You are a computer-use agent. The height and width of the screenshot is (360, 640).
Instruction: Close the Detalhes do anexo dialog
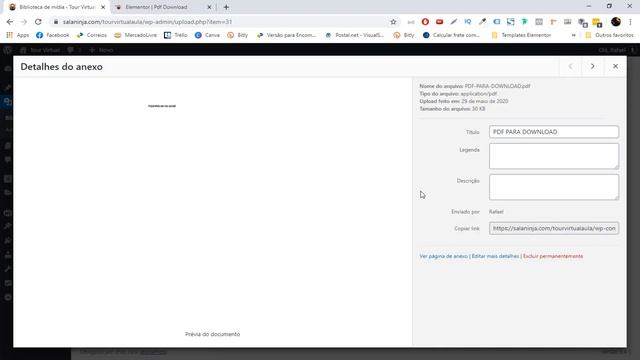click(616, 66)
